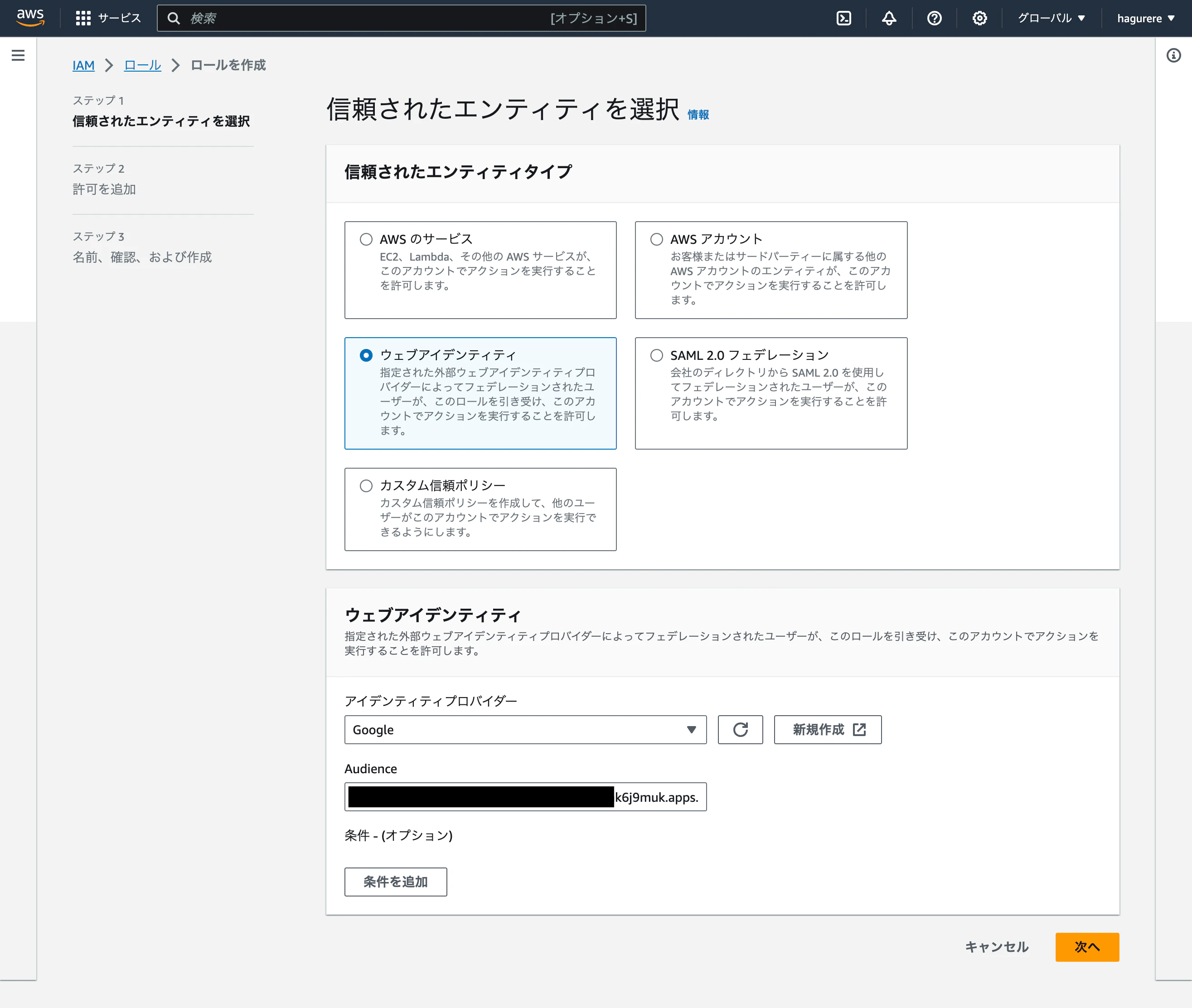Click into the Audience input field
Screen dimensions: 1192x1008
(525, 797)
